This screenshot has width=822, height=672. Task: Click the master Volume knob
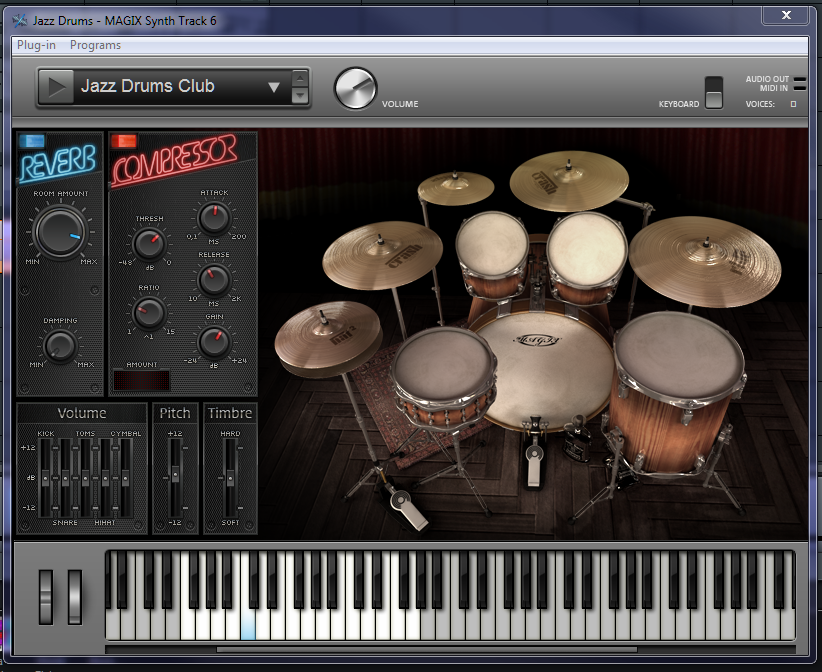coord(355,88)
